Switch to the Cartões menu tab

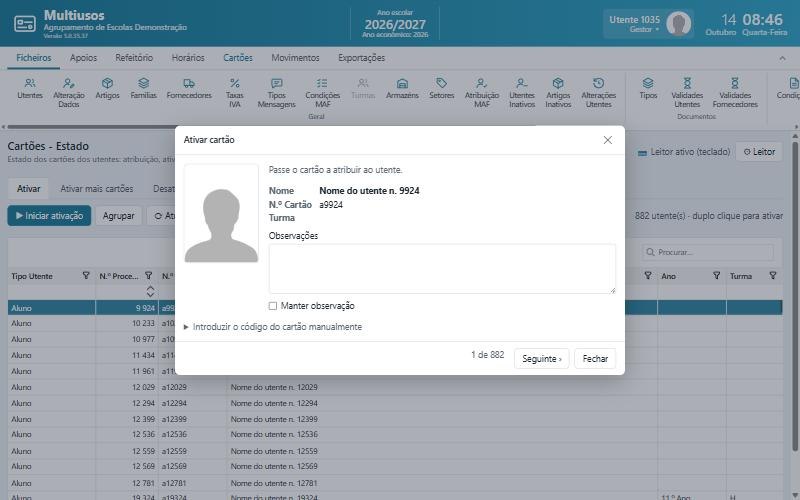[x=238, y=58]
